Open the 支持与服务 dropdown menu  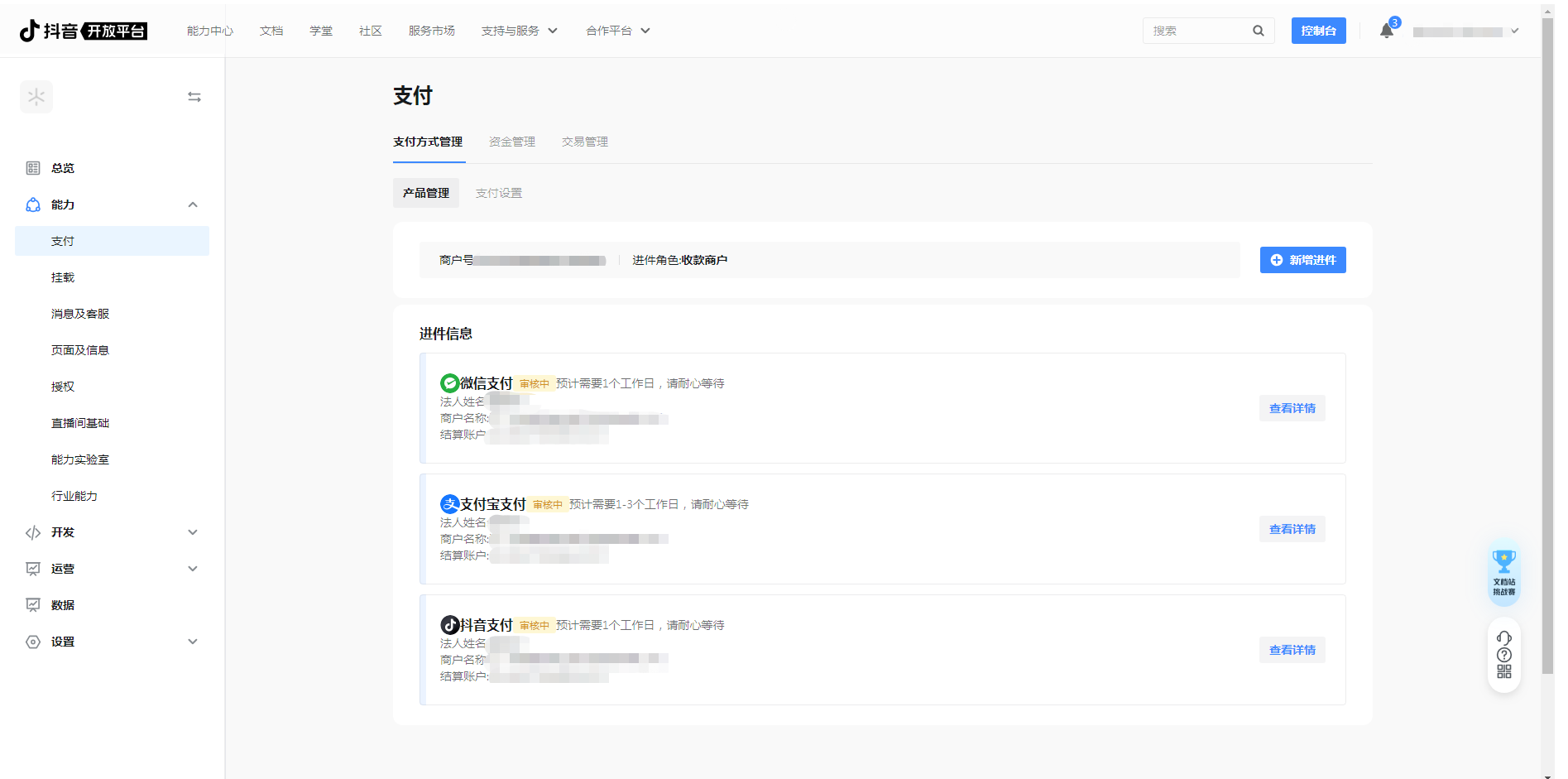click(519, 31)
